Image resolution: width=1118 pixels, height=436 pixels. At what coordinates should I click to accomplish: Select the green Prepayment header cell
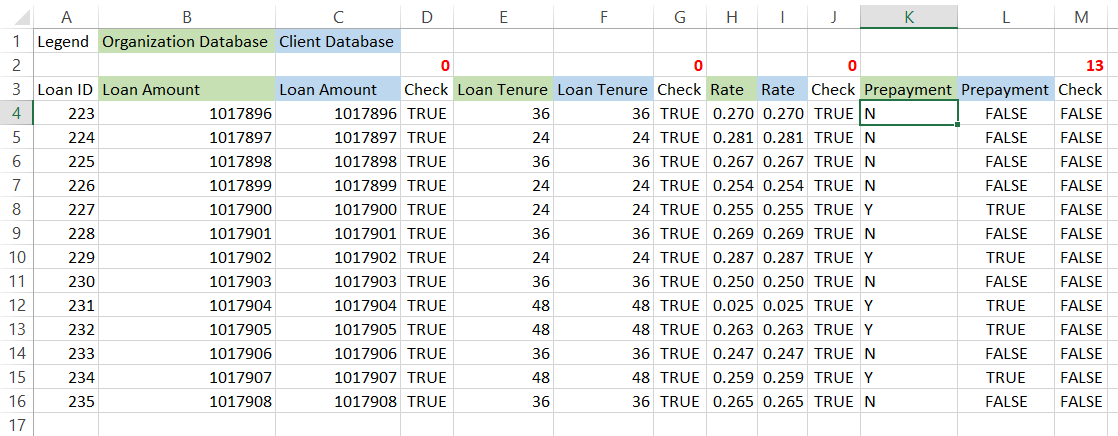pos(908,90)
